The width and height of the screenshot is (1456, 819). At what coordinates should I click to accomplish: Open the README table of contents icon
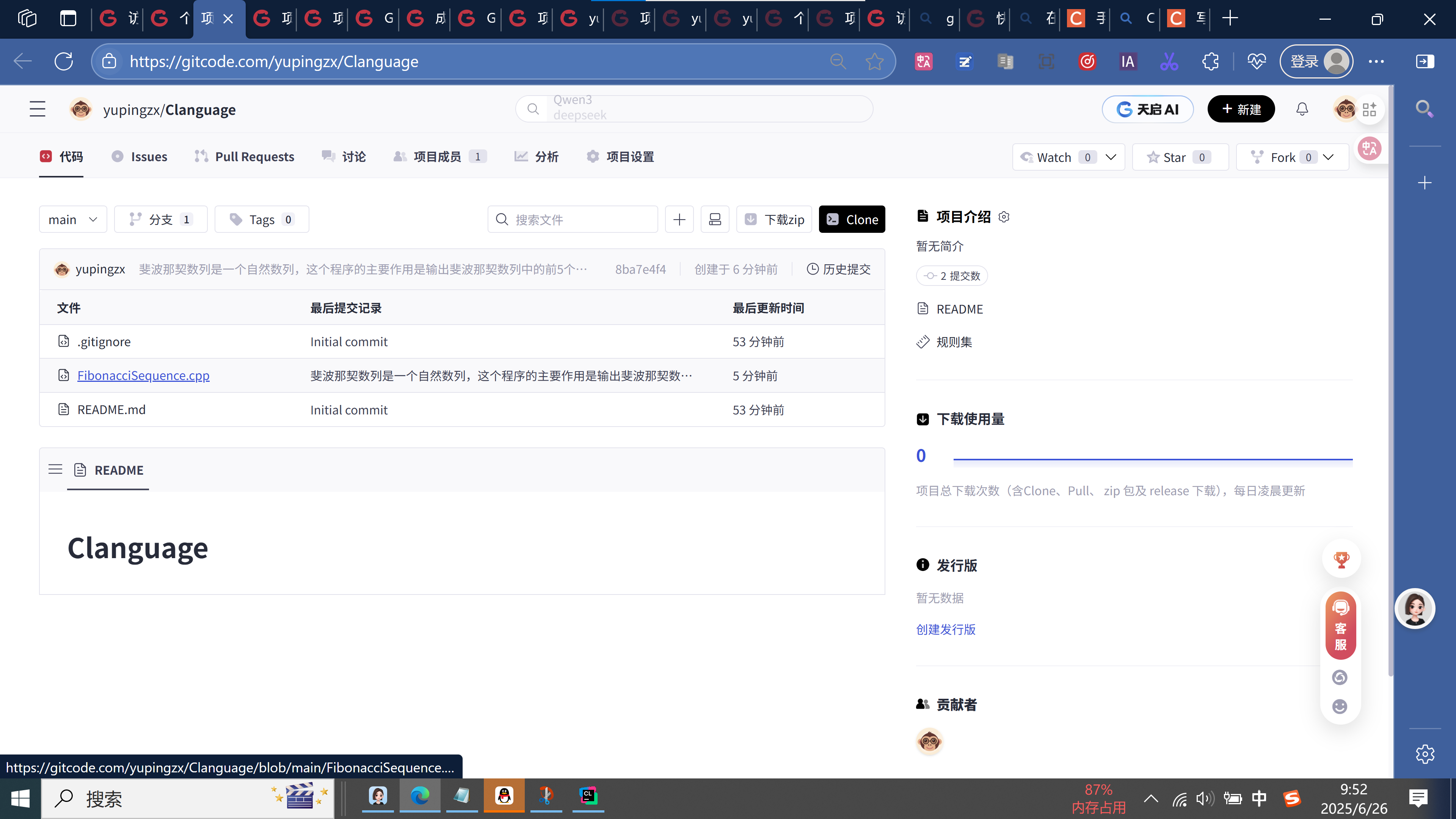tap(55, 469)
